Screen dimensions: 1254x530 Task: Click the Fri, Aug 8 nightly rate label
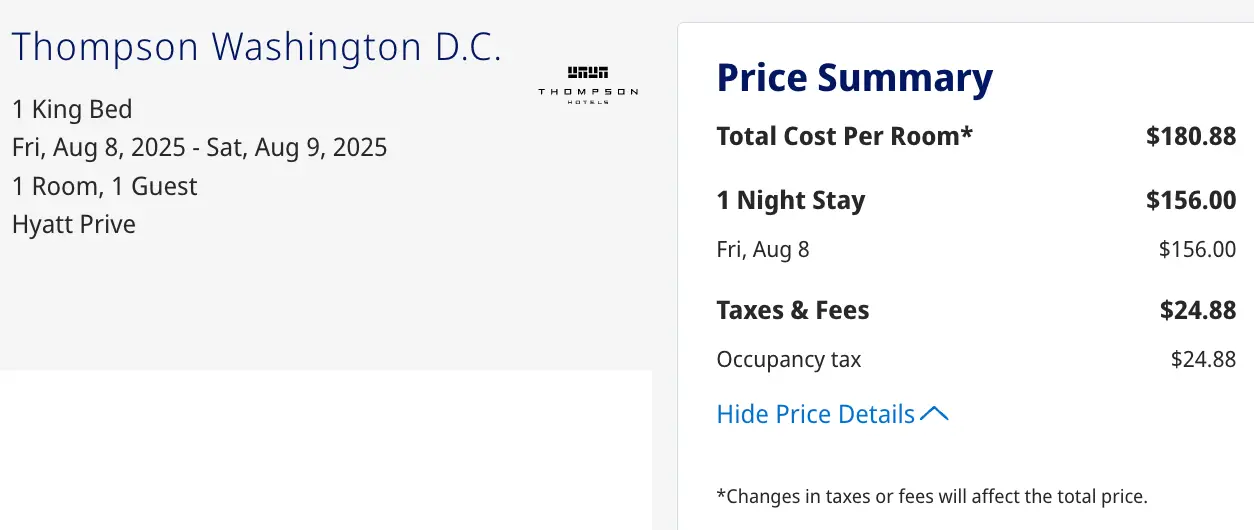coord(763,249)
